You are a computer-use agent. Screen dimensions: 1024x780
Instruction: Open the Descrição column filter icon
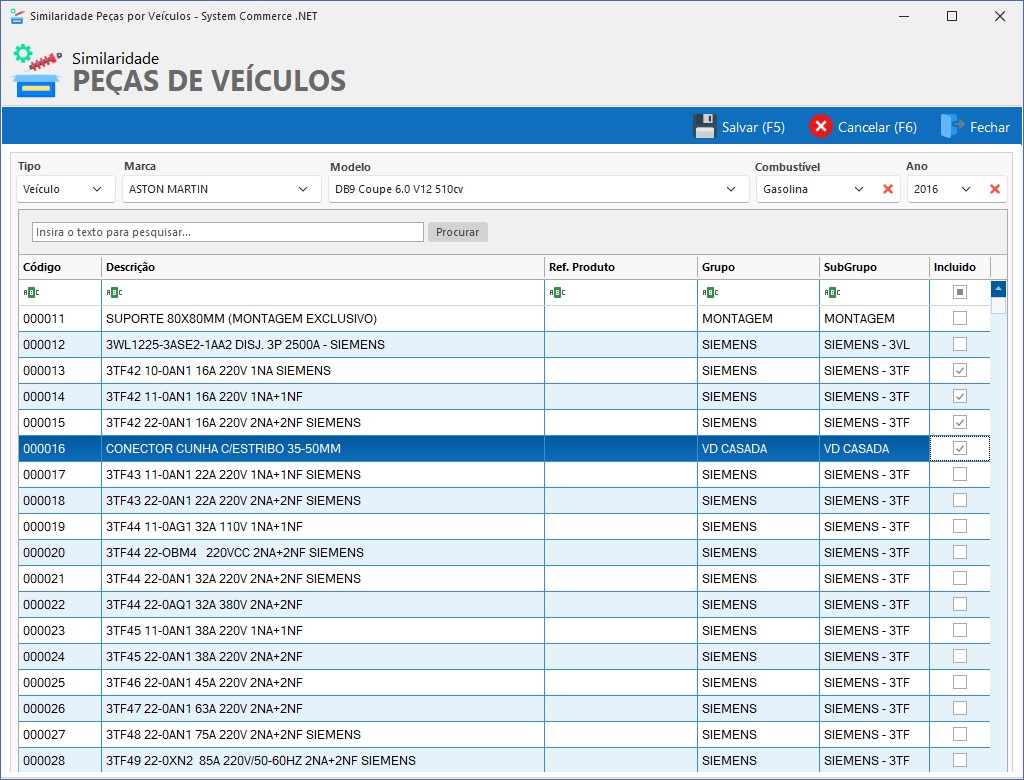click(115, 293)
